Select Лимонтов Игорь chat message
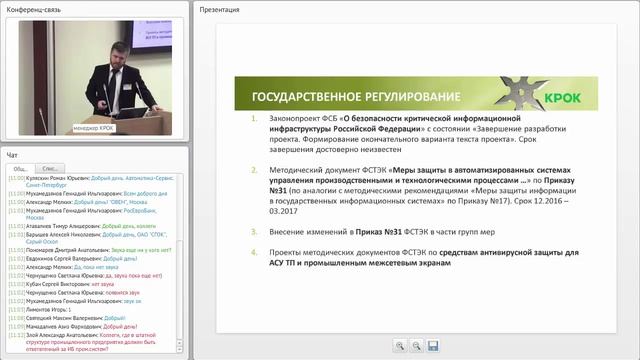The image size is (640, 360). point(40,309)
